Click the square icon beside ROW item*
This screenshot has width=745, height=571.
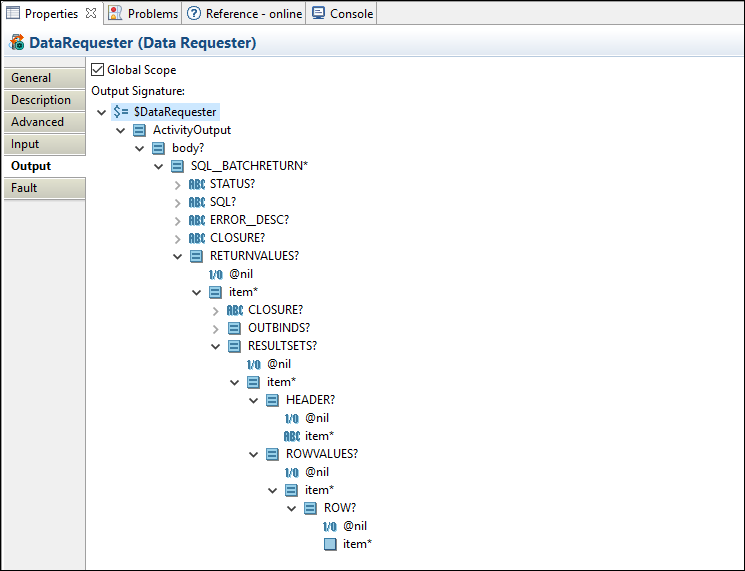[x=330, y=544]
